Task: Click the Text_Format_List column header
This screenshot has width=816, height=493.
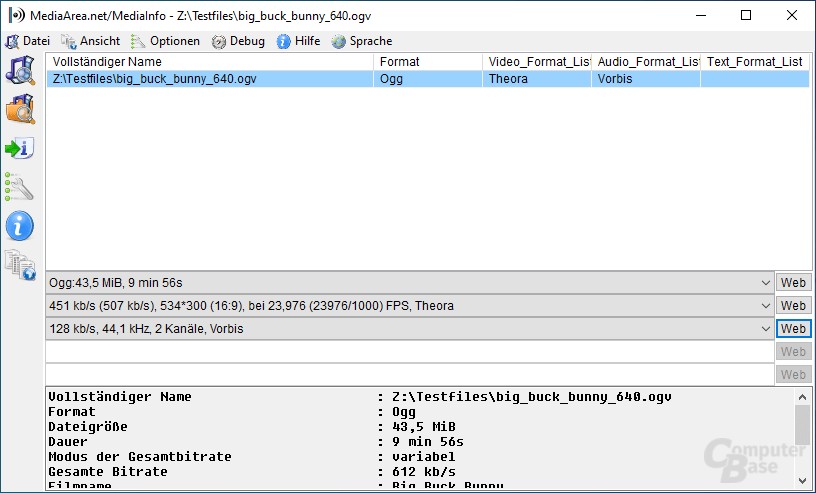Action: tap(755, 61)
